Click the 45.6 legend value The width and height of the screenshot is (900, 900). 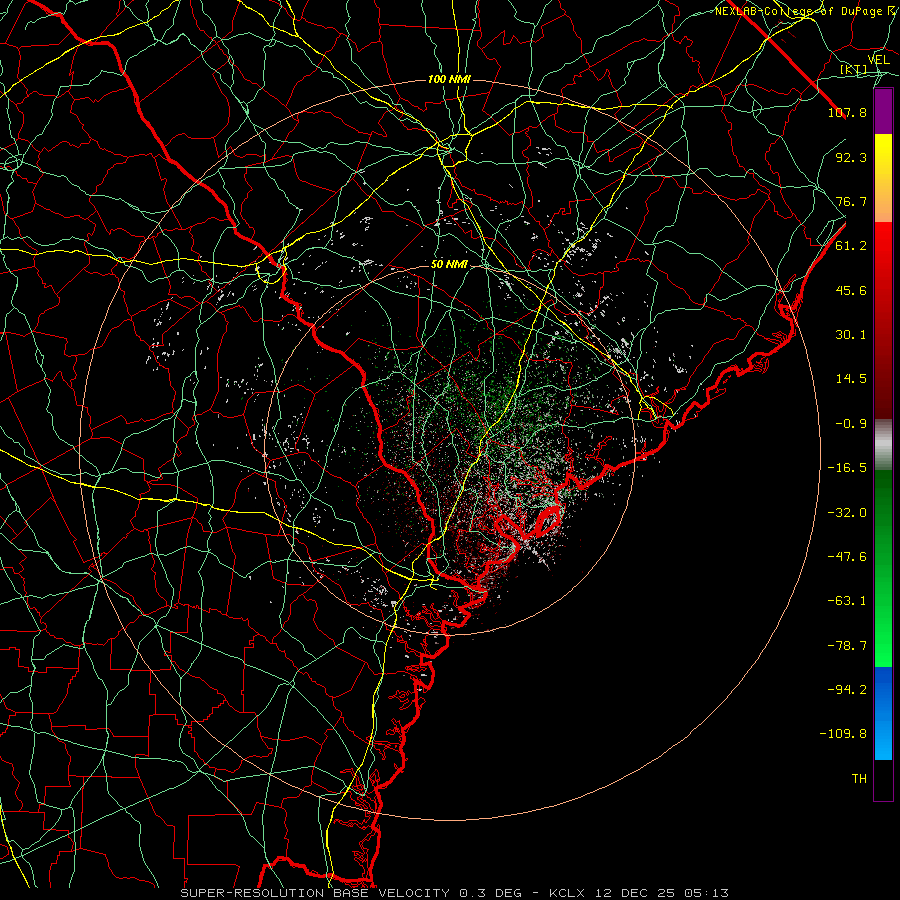tap(851, 290)
